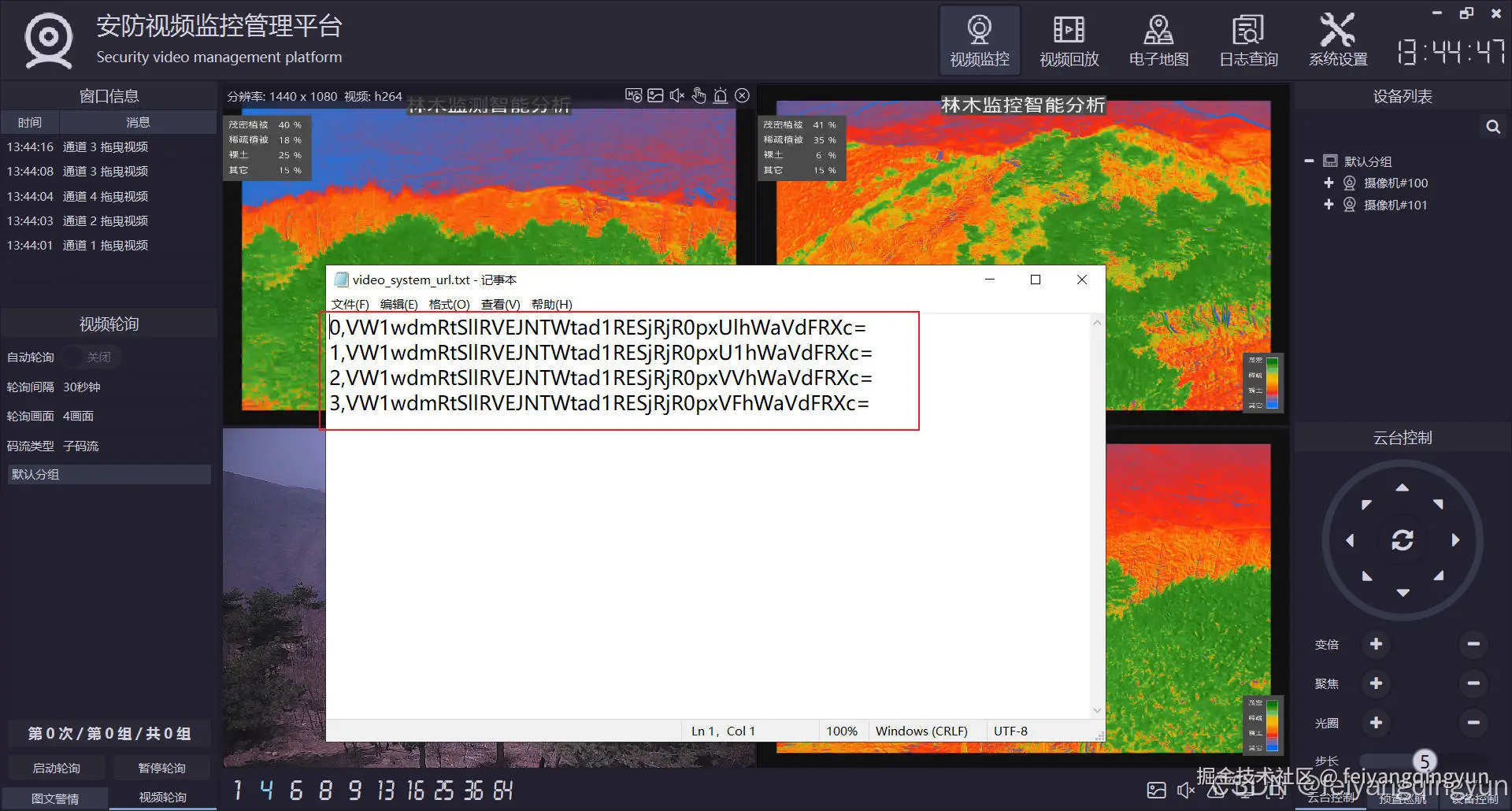Open the 码流类型 子码流 stream type dropdown
This screenshot has width=1512, height=811.
pyautogui.click(x=135, y=446)
